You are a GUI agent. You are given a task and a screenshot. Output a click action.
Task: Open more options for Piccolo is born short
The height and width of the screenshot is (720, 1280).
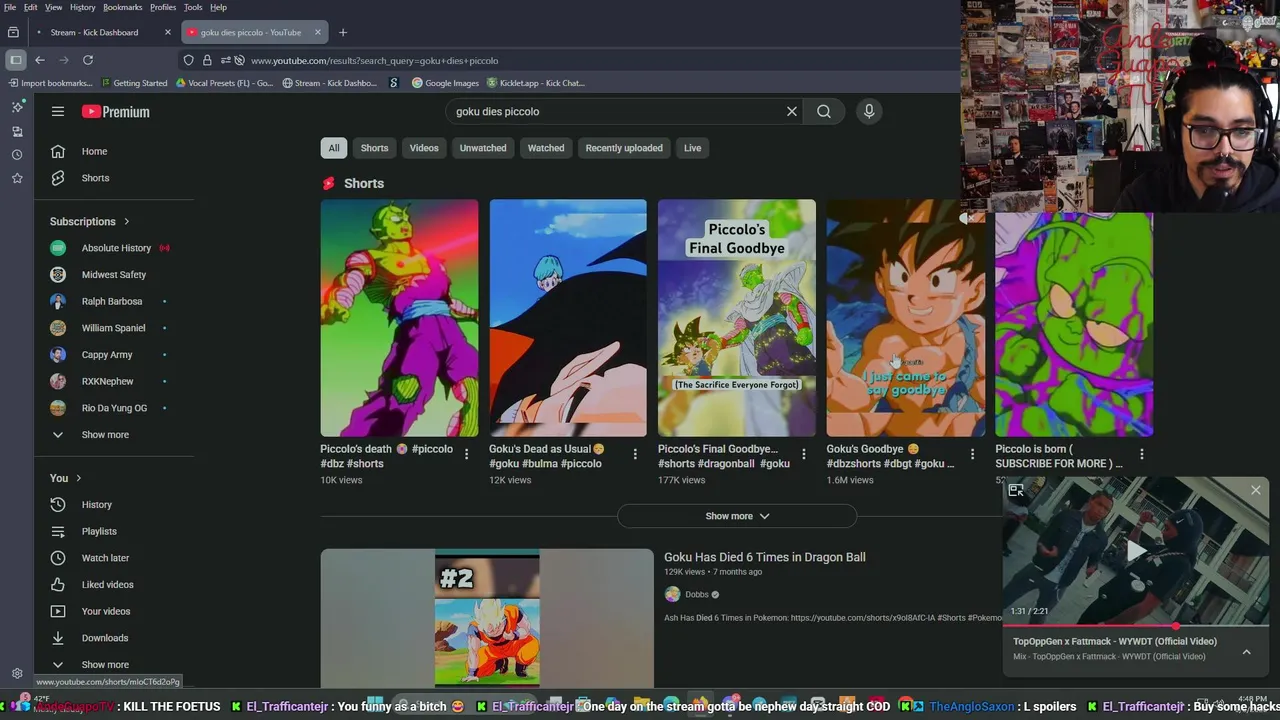[x=1142, y=454]
